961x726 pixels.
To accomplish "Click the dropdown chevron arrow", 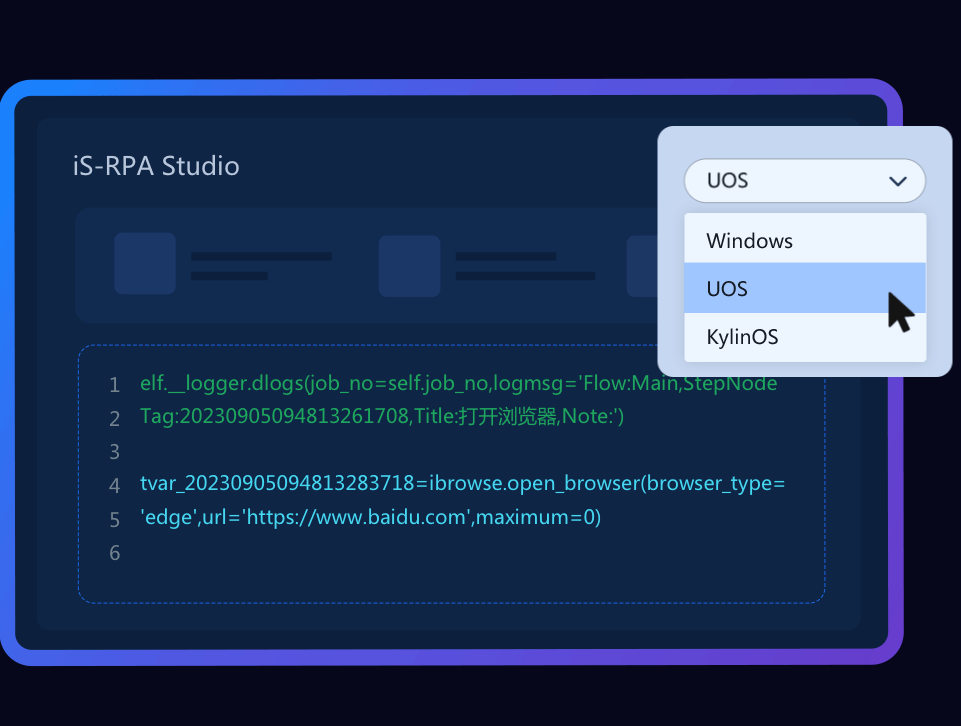I will (x=898, y=181).
